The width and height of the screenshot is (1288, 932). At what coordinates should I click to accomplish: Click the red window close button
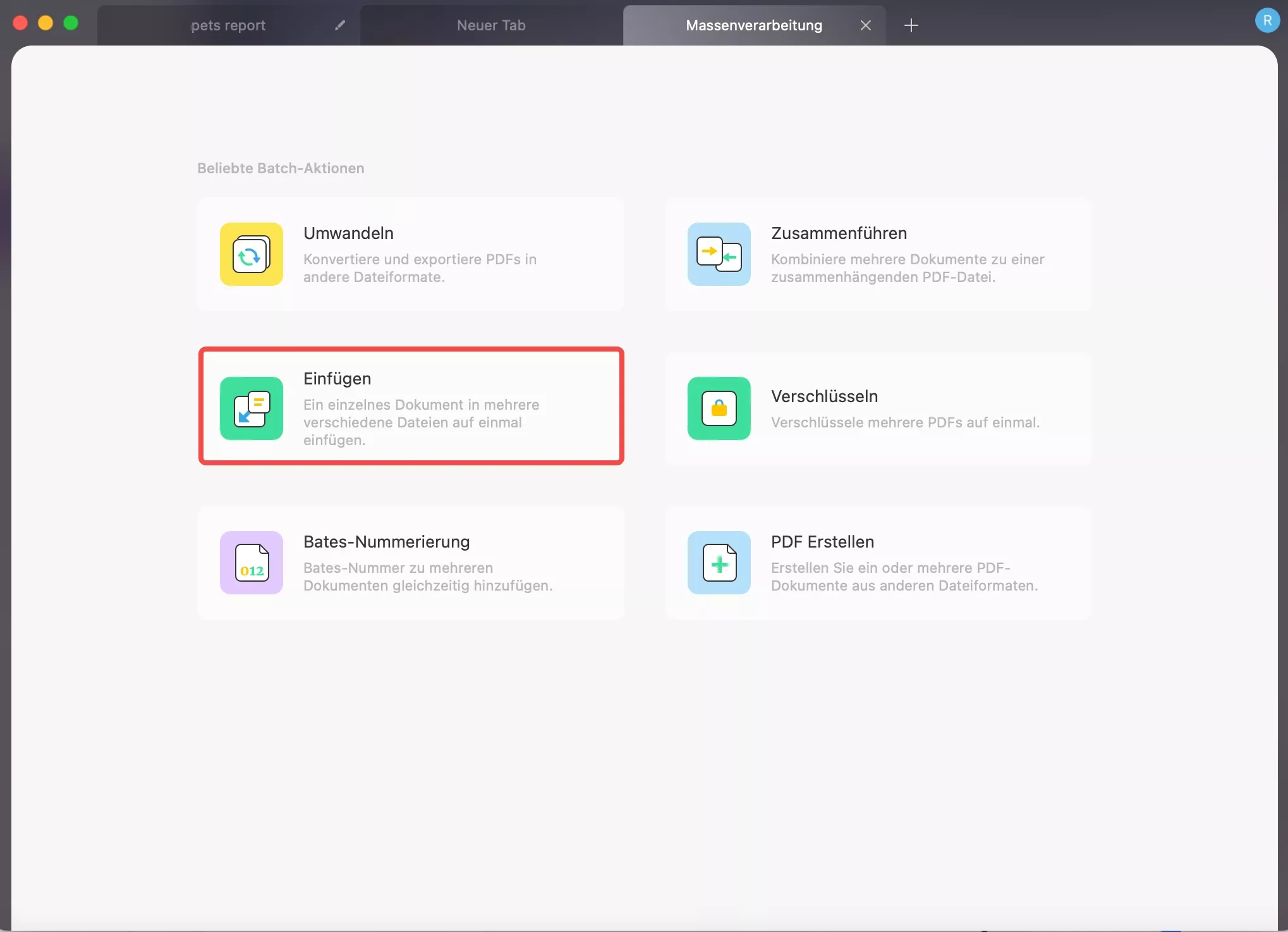click(x=20, y=23)
